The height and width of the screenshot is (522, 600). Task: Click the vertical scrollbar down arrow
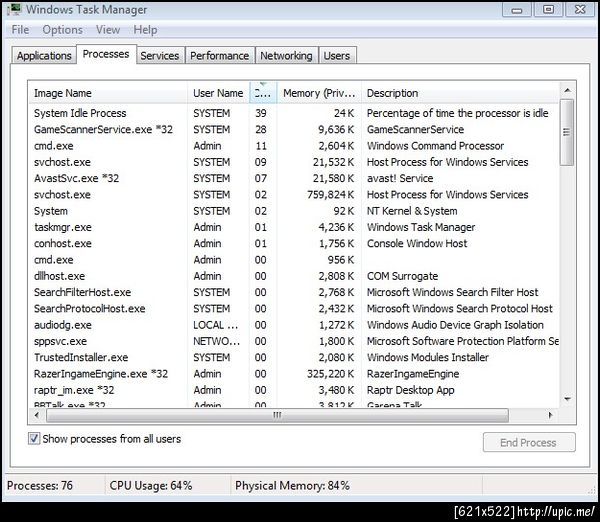pyautogui.click(x=567, y=399)
